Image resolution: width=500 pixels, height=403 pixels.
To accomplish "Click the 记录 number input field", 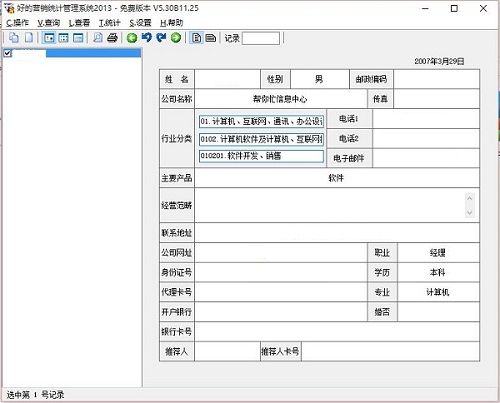I will tap(261, 38).
